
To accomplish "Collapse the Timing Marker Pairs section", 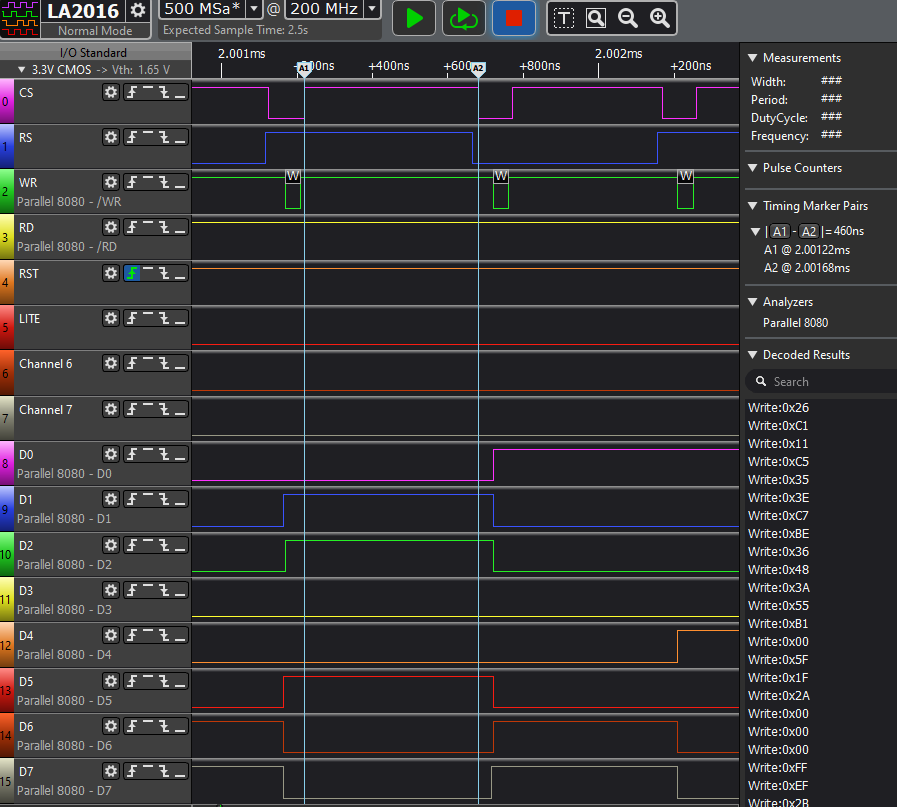I will [x=753, y=206].
